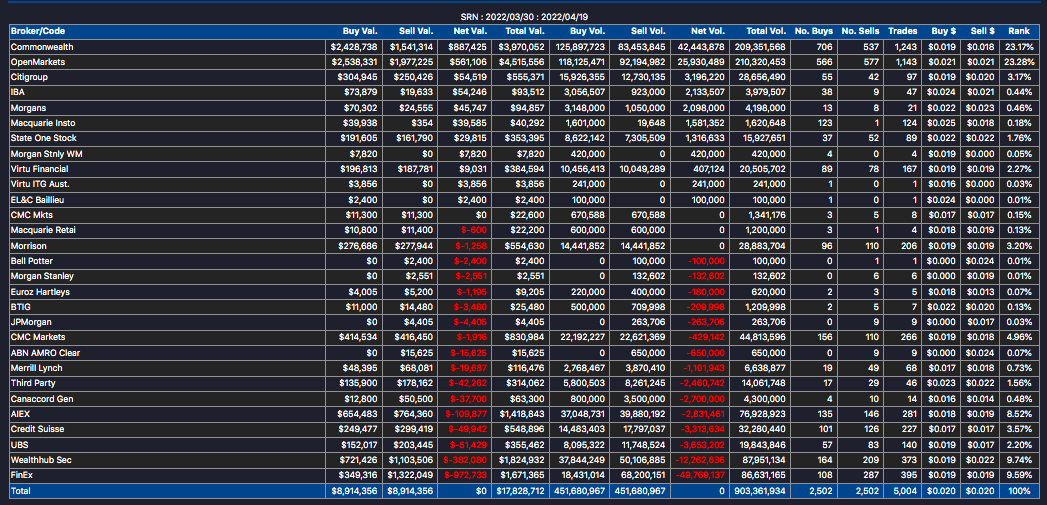Viewport: 1047px width, 505px height.
Task: Click OpenMarkets' Sell Val. $1,977,225
Action: pyautogui.click(x=411, y=62)
